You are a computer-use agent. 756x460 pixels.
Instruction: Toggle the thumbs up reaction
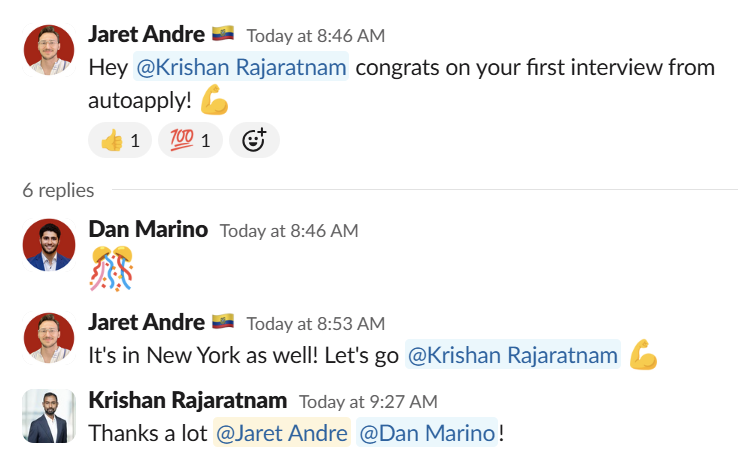pos(120,140)
